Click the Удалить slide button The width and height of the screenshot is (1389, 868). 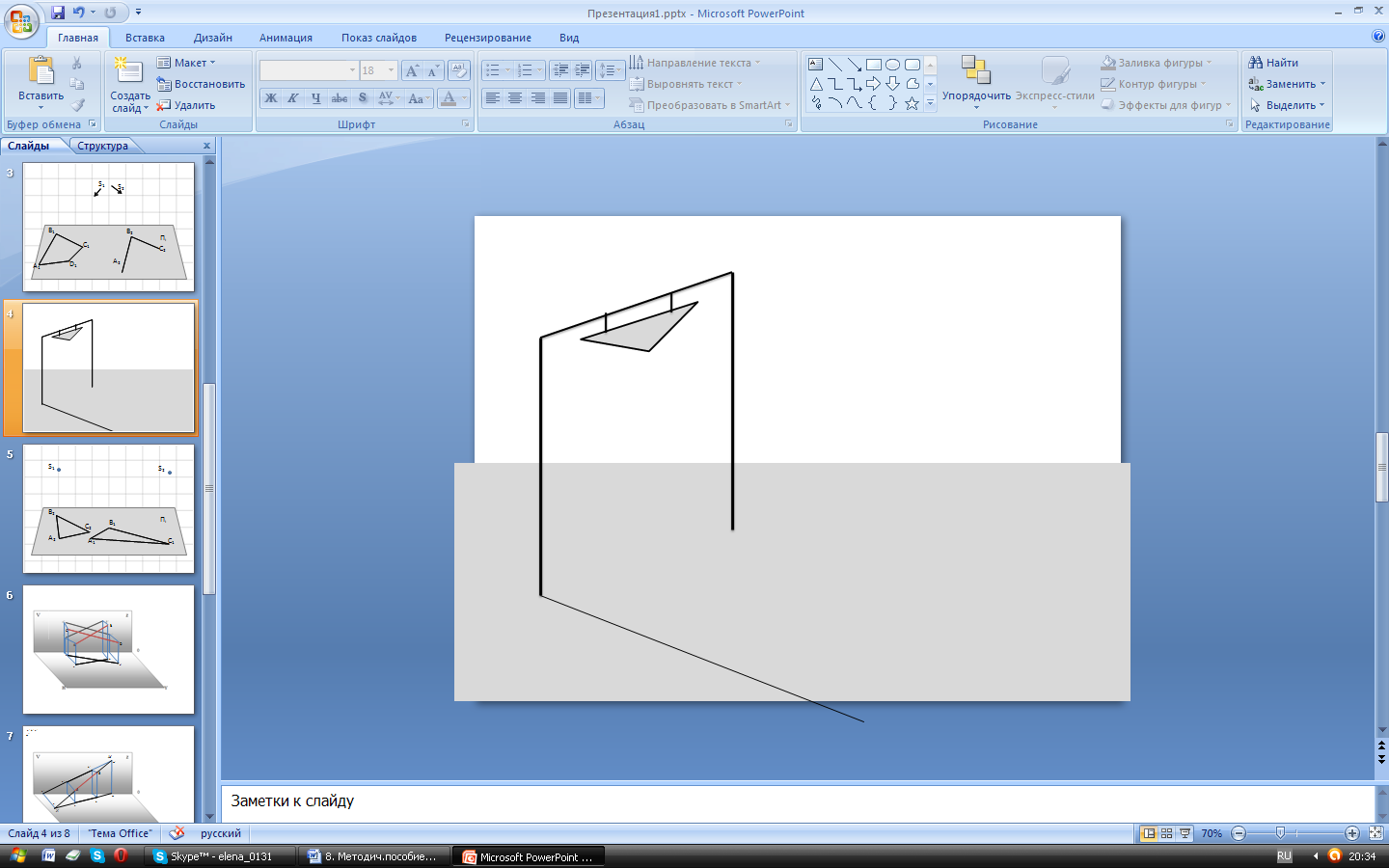coord(186,105)
